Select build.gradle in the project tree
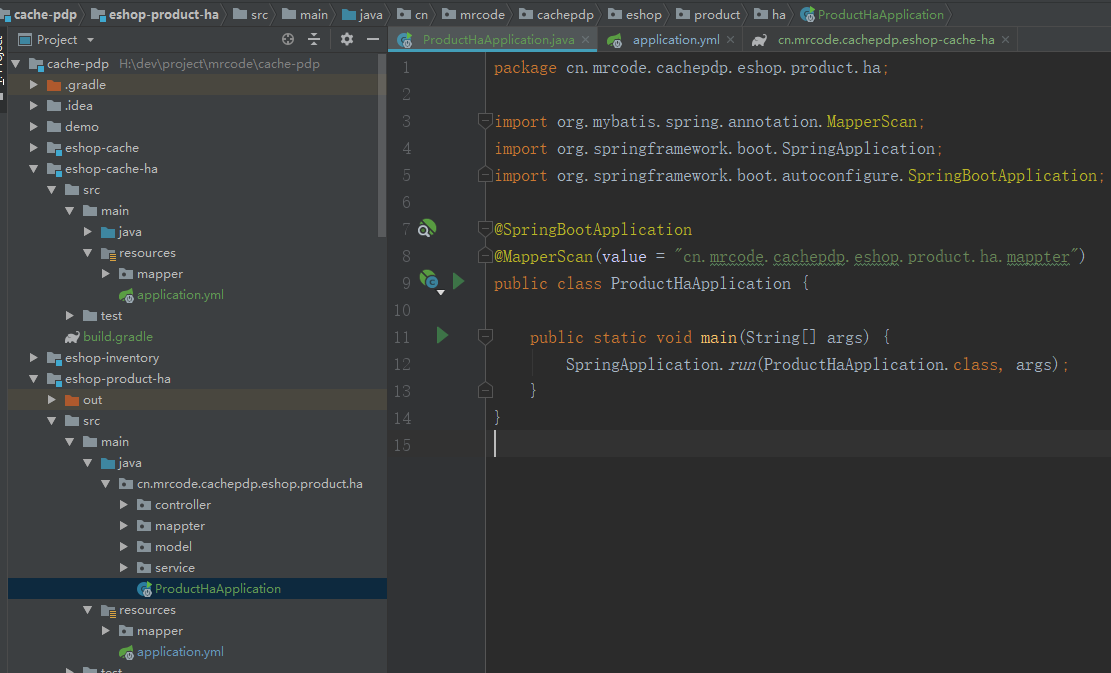 tap(117, 337)
